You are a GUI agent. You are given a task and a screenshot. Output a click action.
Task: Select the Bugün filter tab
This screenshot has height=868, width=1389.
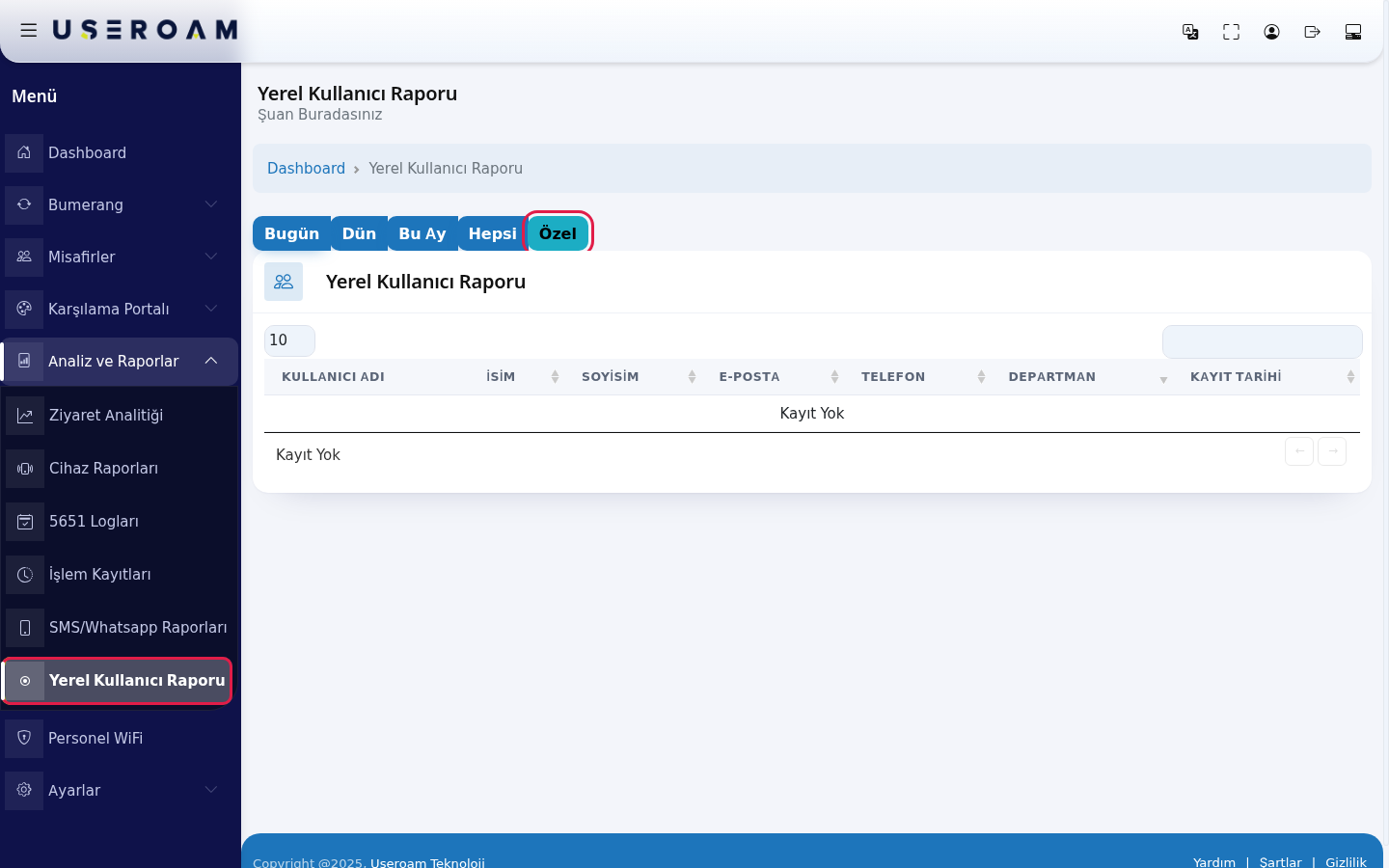click(x=291, y=233)
